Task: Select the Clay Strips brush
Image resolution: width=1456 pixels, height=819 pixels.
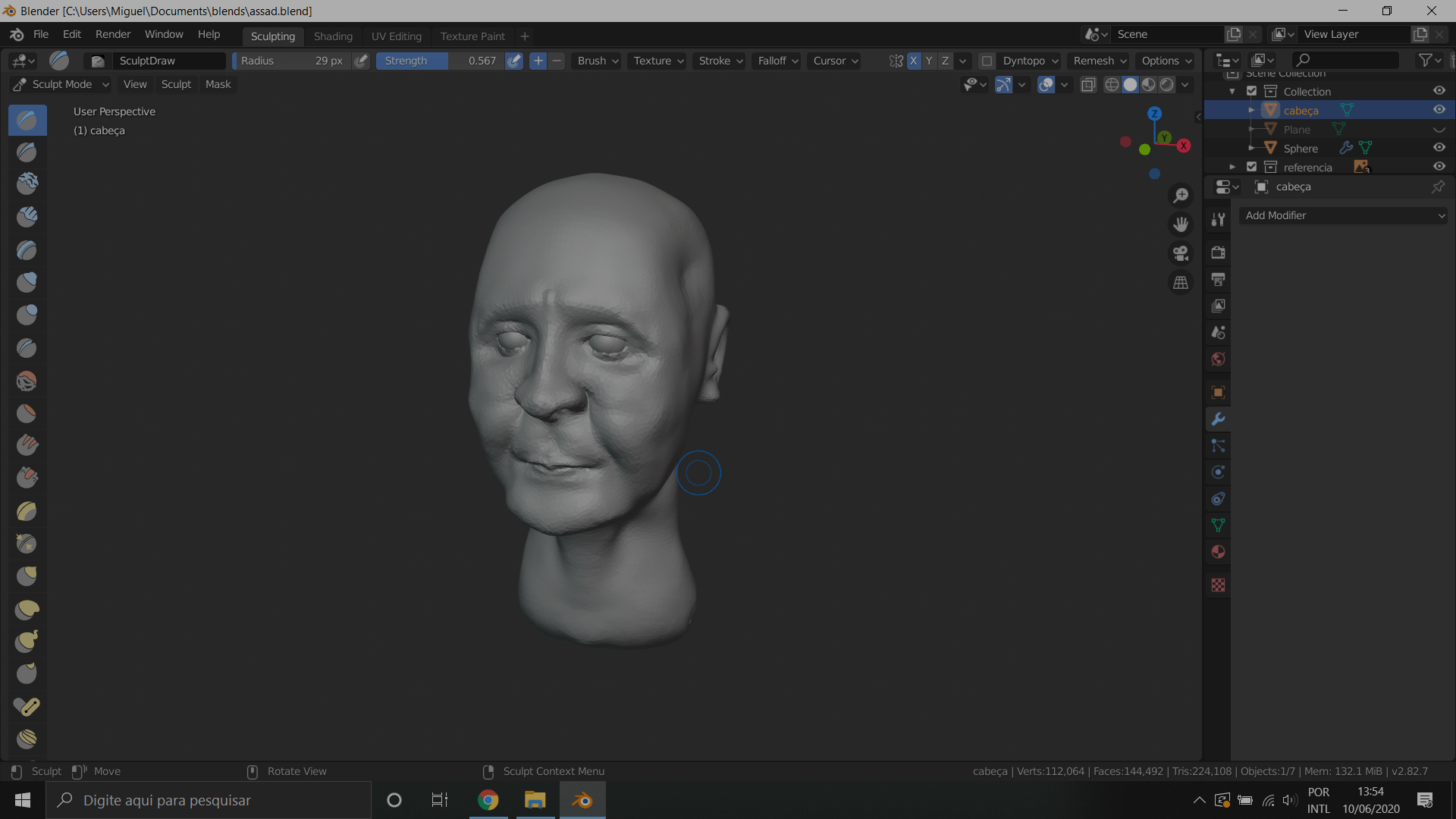Action: coord(27,217)
